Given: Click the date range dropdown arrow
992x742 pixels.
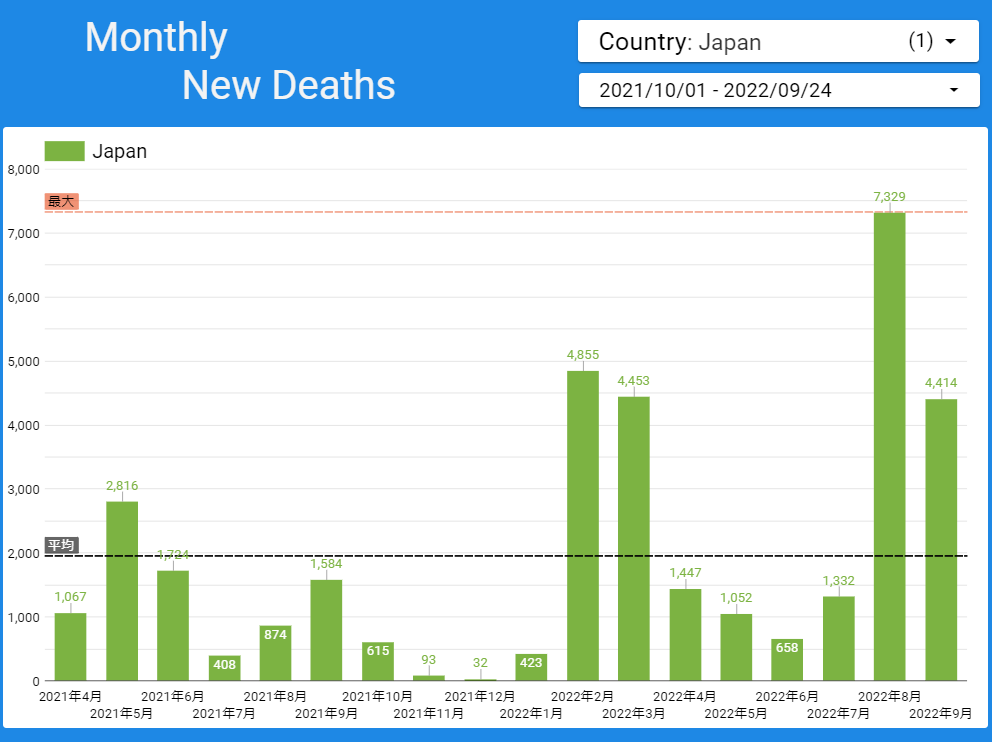Looking at the screenshot, I should [x=954, y=90].
